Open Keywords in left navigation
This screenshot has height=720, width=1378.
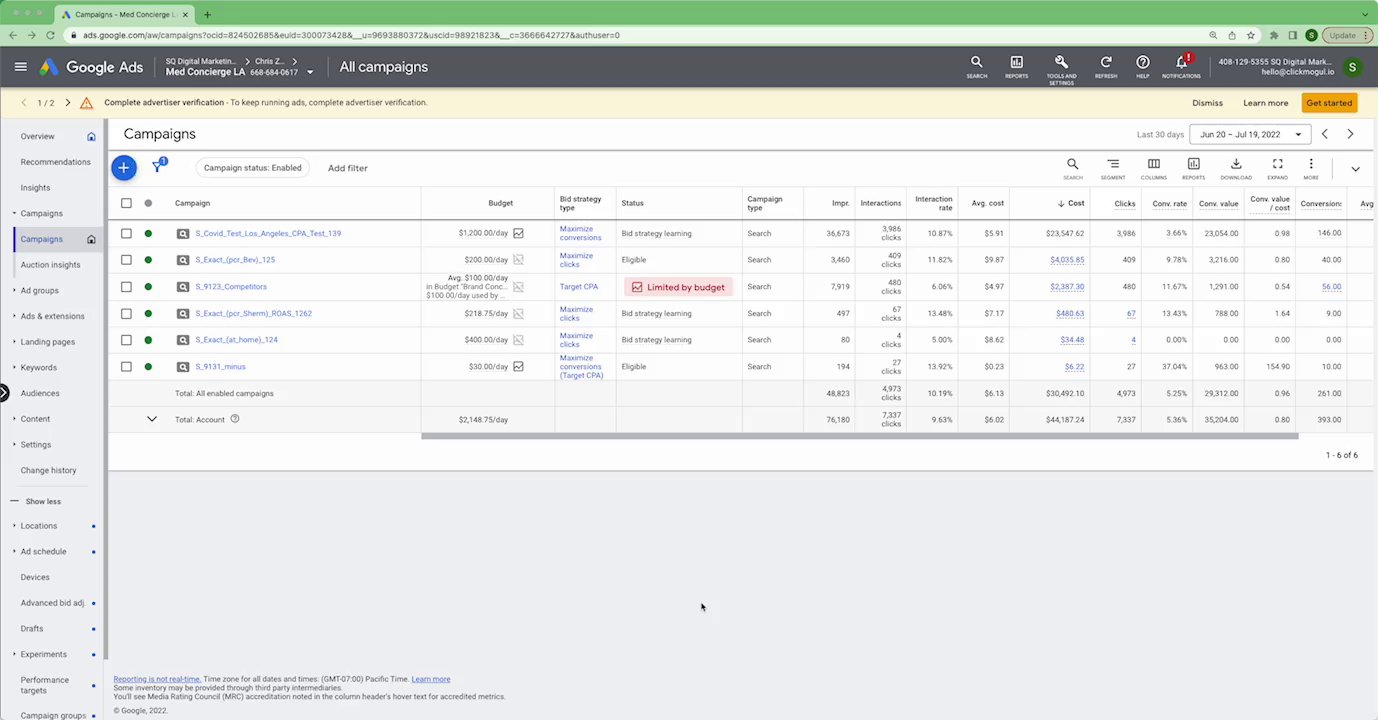pyautogui.click(x=39, y=367)
